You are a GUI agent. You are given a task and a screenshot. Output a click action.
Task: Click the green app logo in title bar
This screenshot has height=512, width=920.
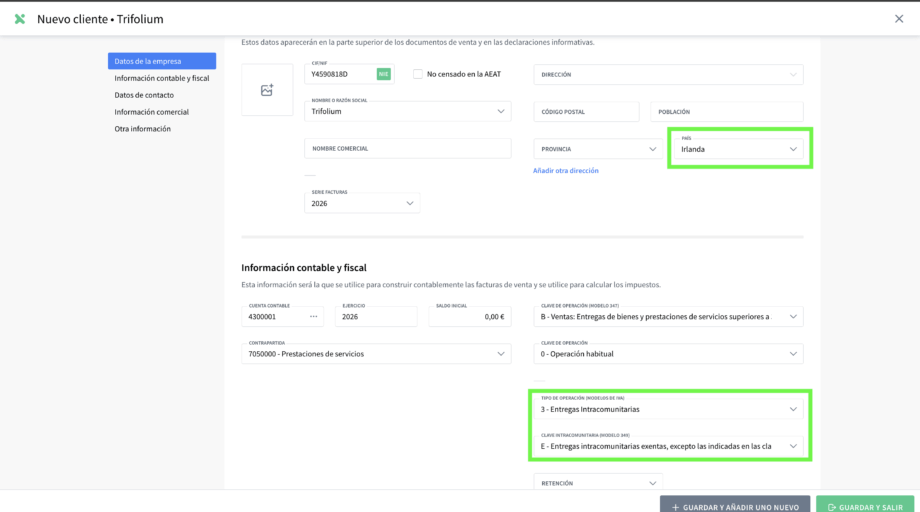point(20,19)
